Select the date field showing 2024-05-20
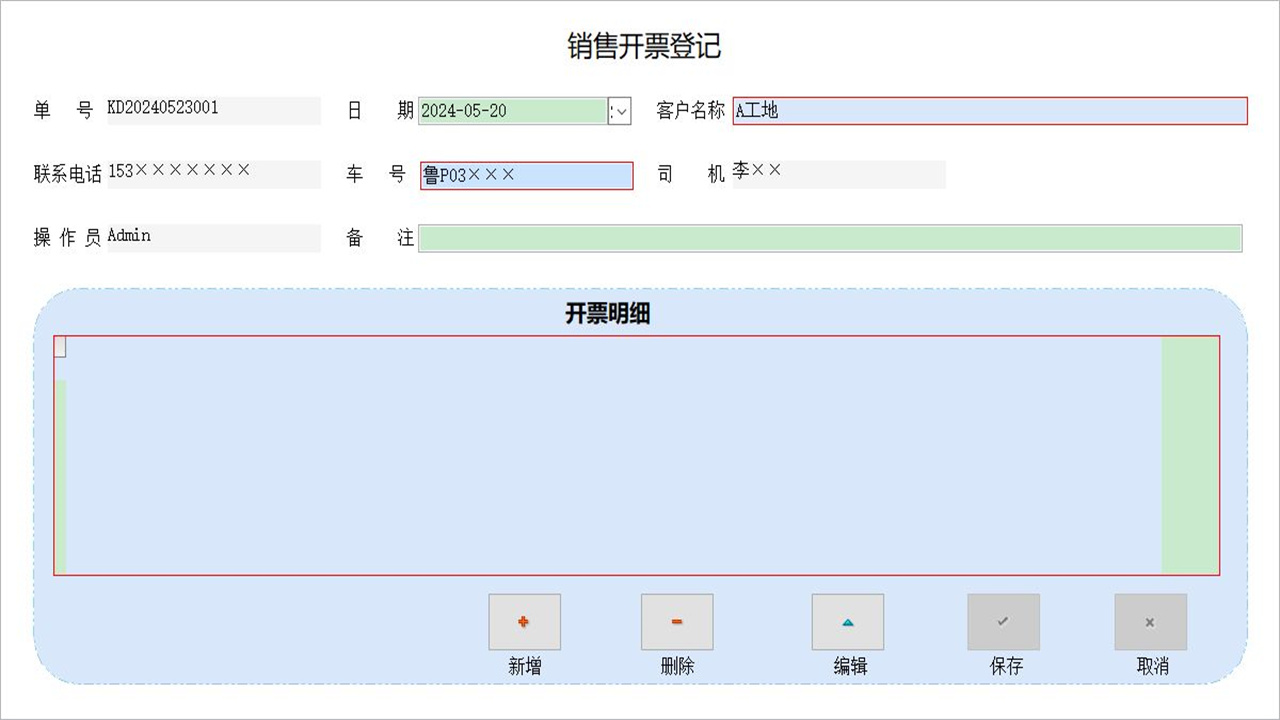 [x=510, y=111]
